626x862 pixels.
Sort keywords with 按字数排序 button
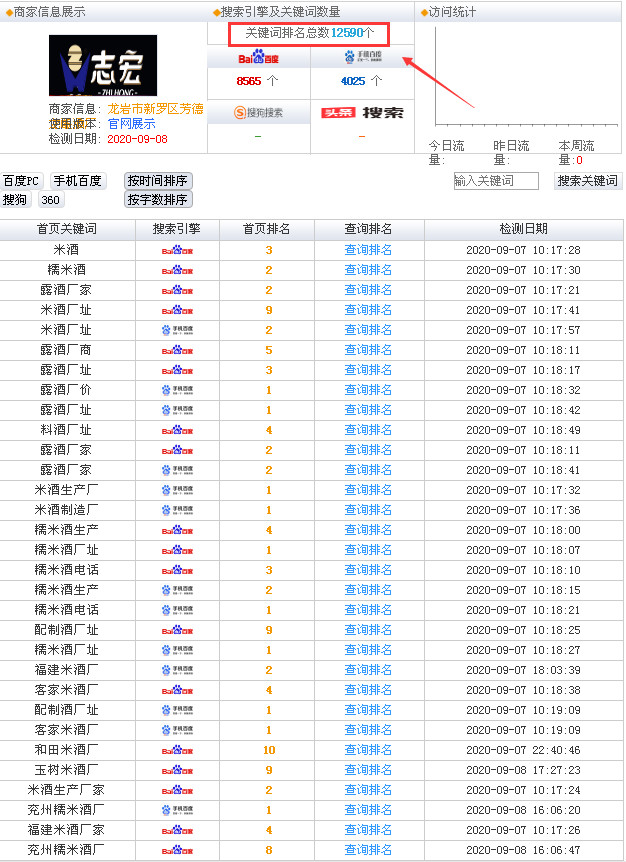(x=157, y=200)
